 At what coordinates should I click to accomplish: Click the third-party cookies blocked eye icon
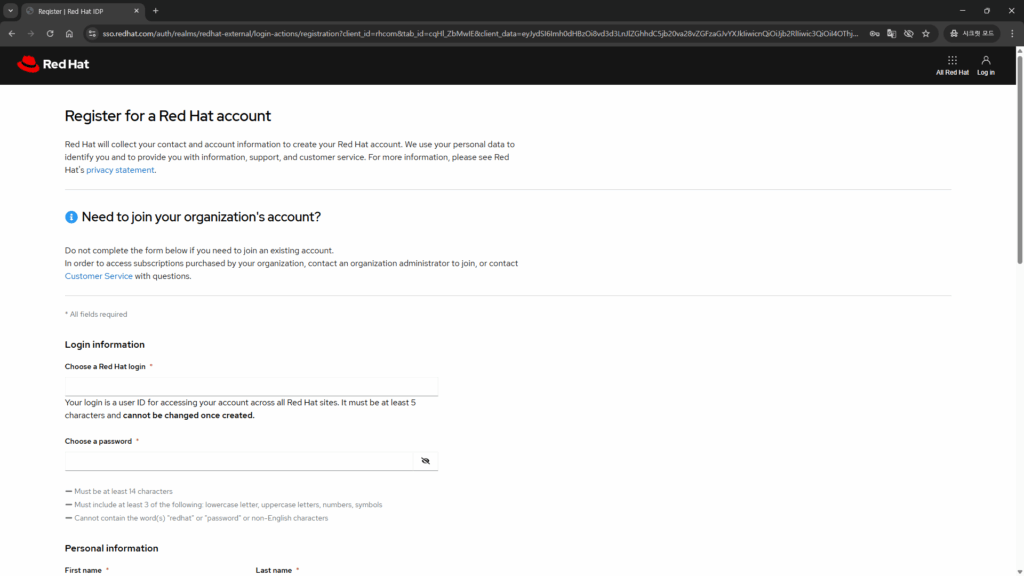908,33
